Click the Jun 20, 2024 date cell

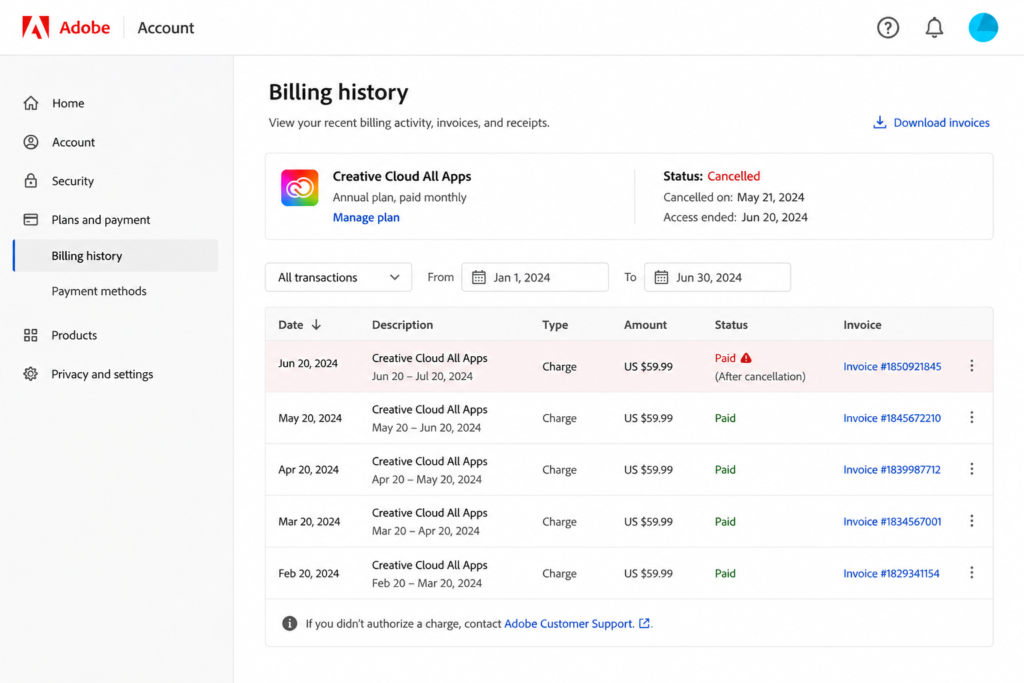click(308, 363)
